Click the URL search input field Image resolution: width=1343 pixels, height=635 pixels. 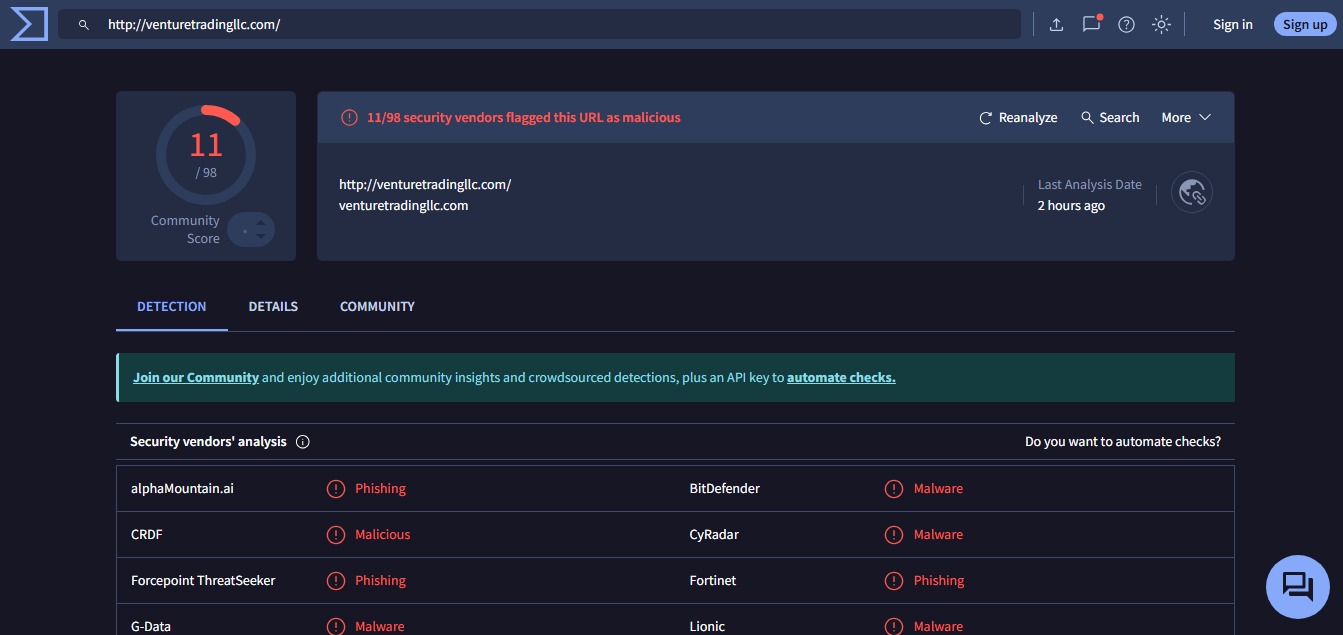point(550,25)
